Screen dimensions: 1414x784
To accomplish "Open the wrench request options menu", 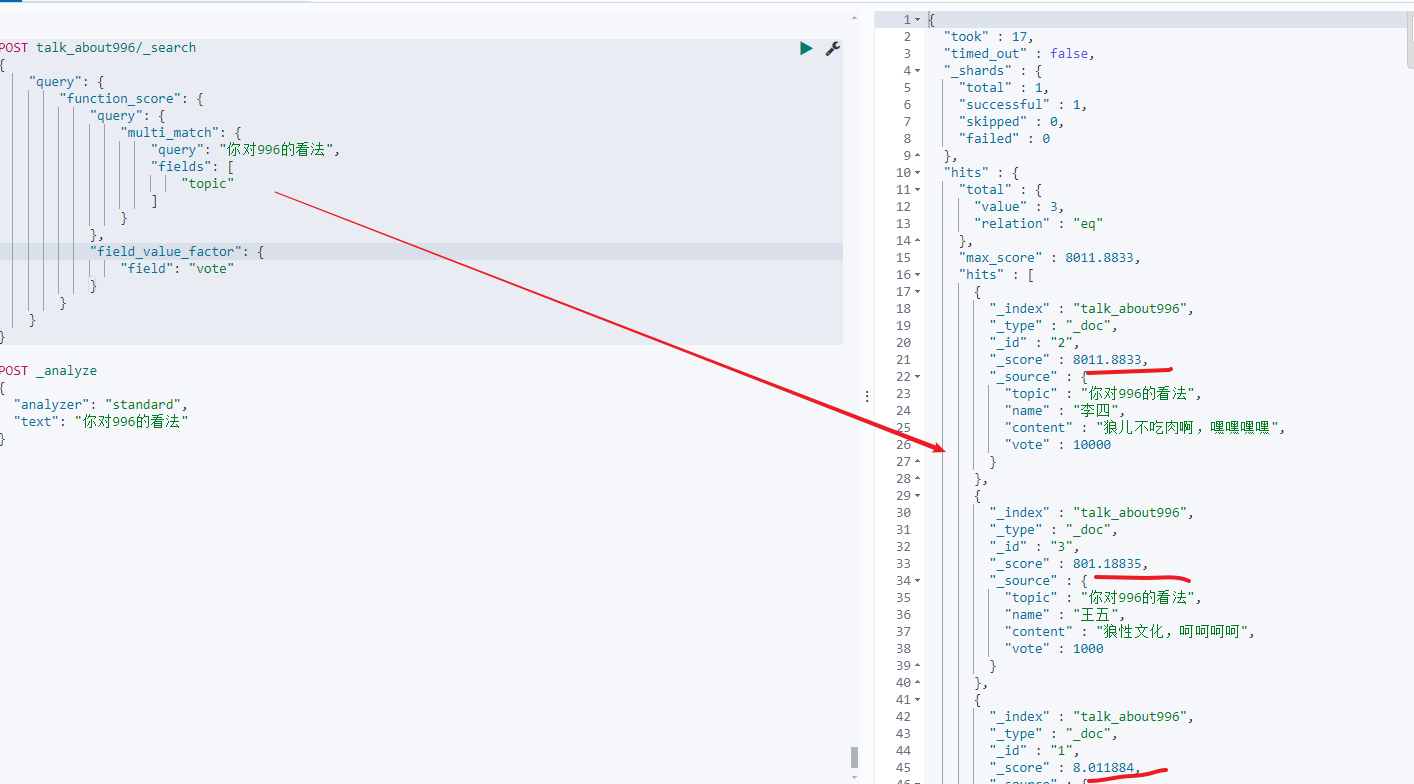I will click(832, 48).
